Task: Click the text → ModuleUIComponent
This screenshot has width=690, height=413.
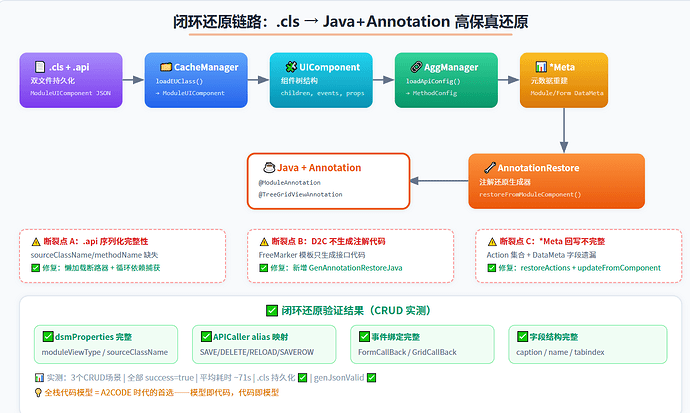Action: coord(190,93)
